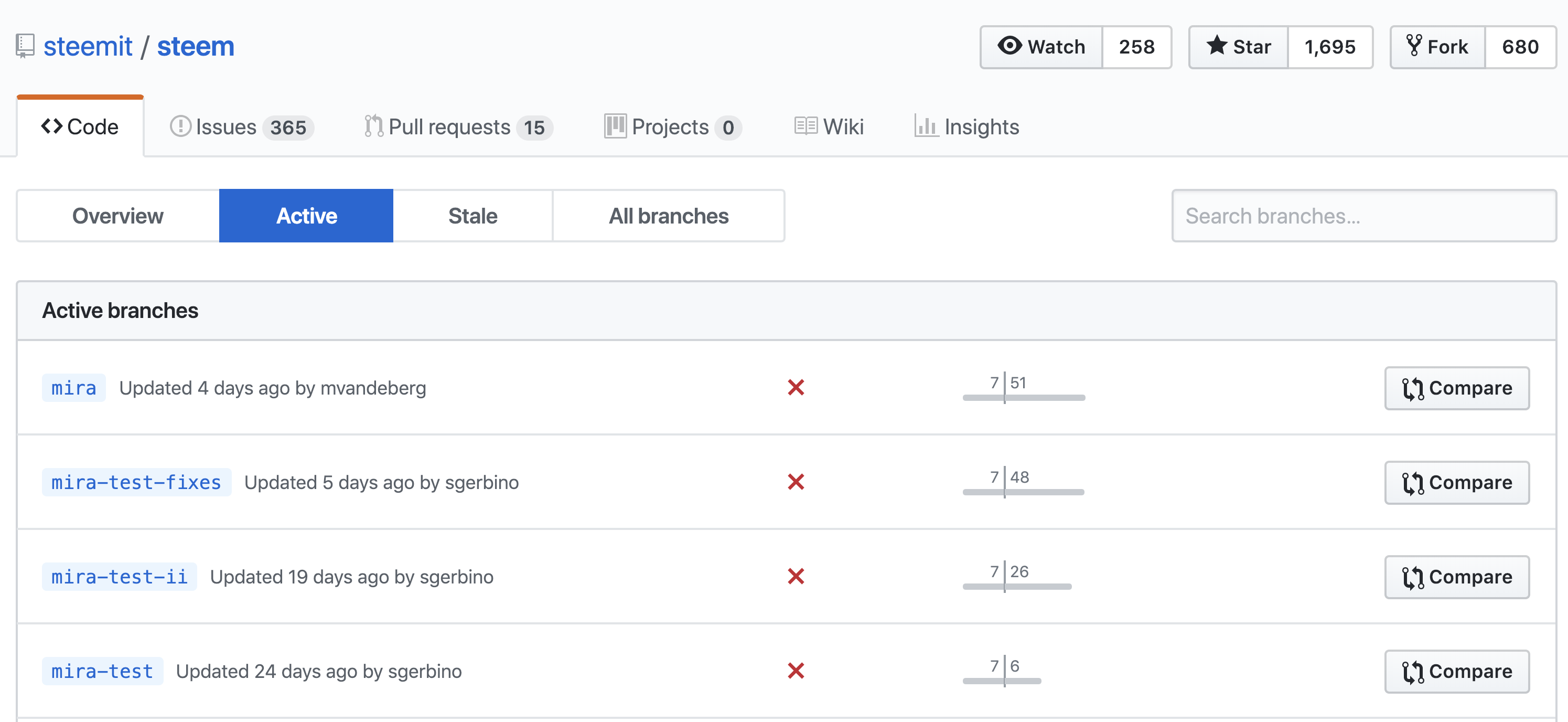The image size is (1568, 722).
Task: Compare the mira-test-fixes branch
Action: [x=1457, y=483]
